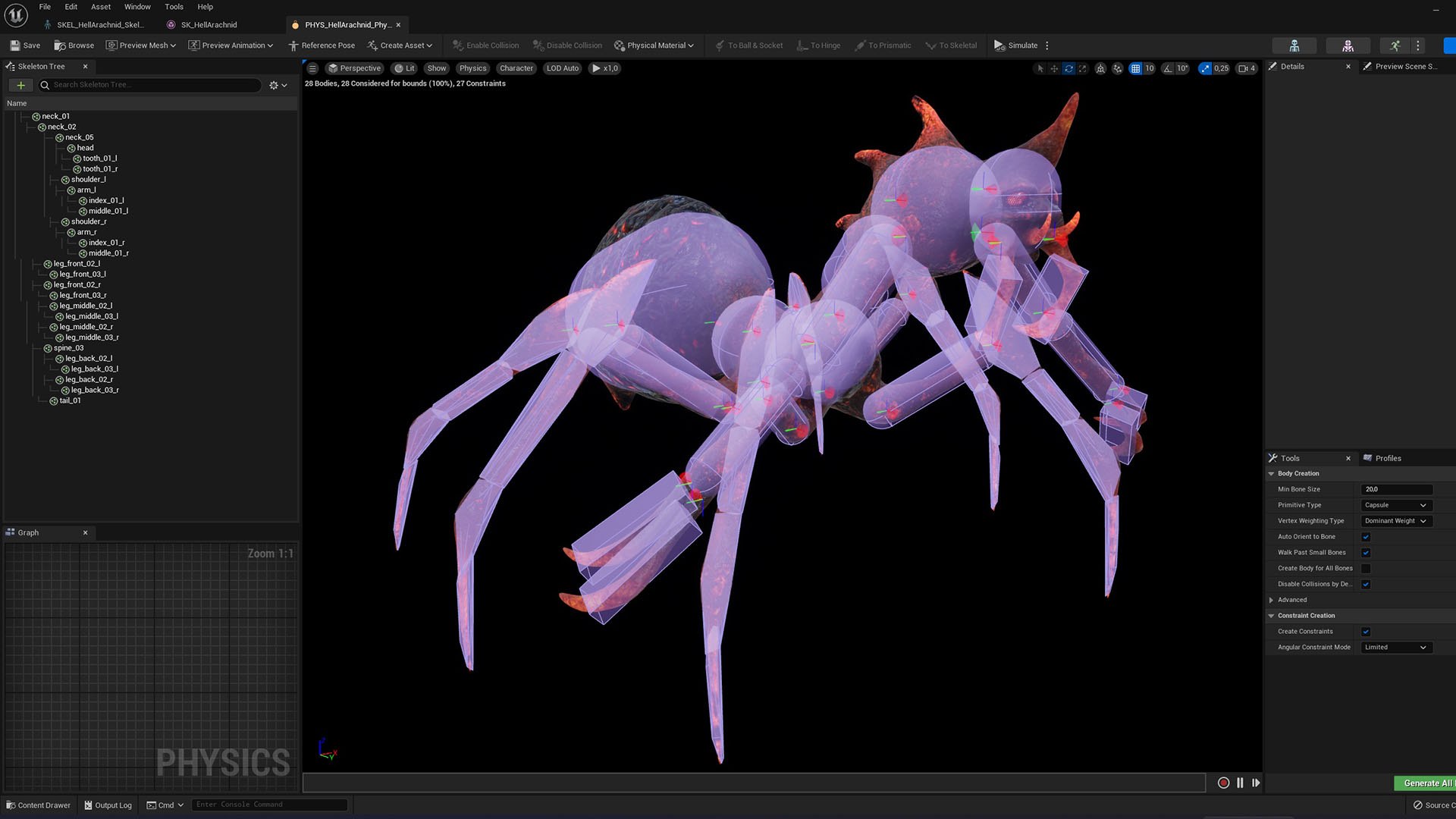This screenshot has width=1456, height=819.
Task: Click Disable Collision tool
Action: tap(567, 45)
